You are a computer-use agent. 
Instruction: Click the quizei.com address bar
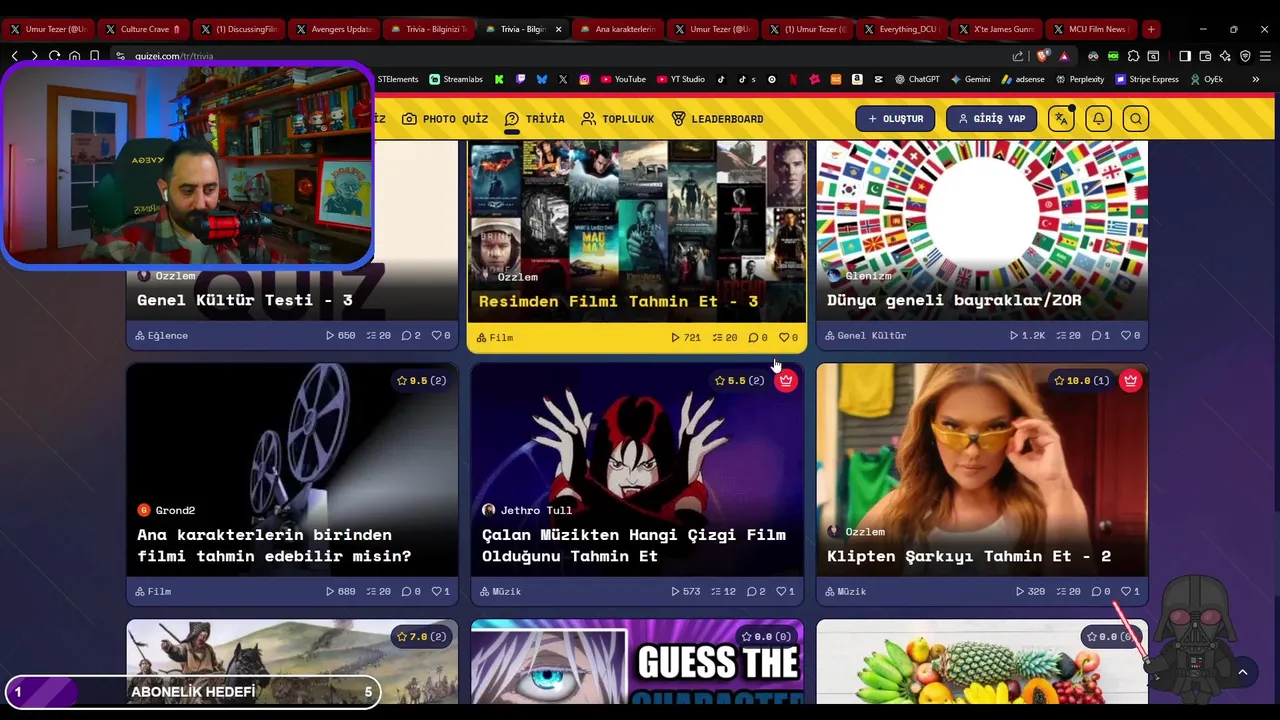pos(560,56)
